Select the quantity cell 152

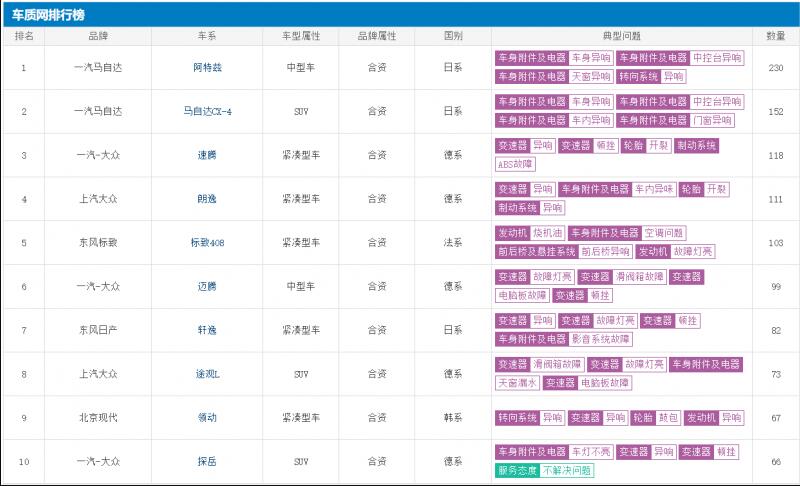[x=776, y=111]
